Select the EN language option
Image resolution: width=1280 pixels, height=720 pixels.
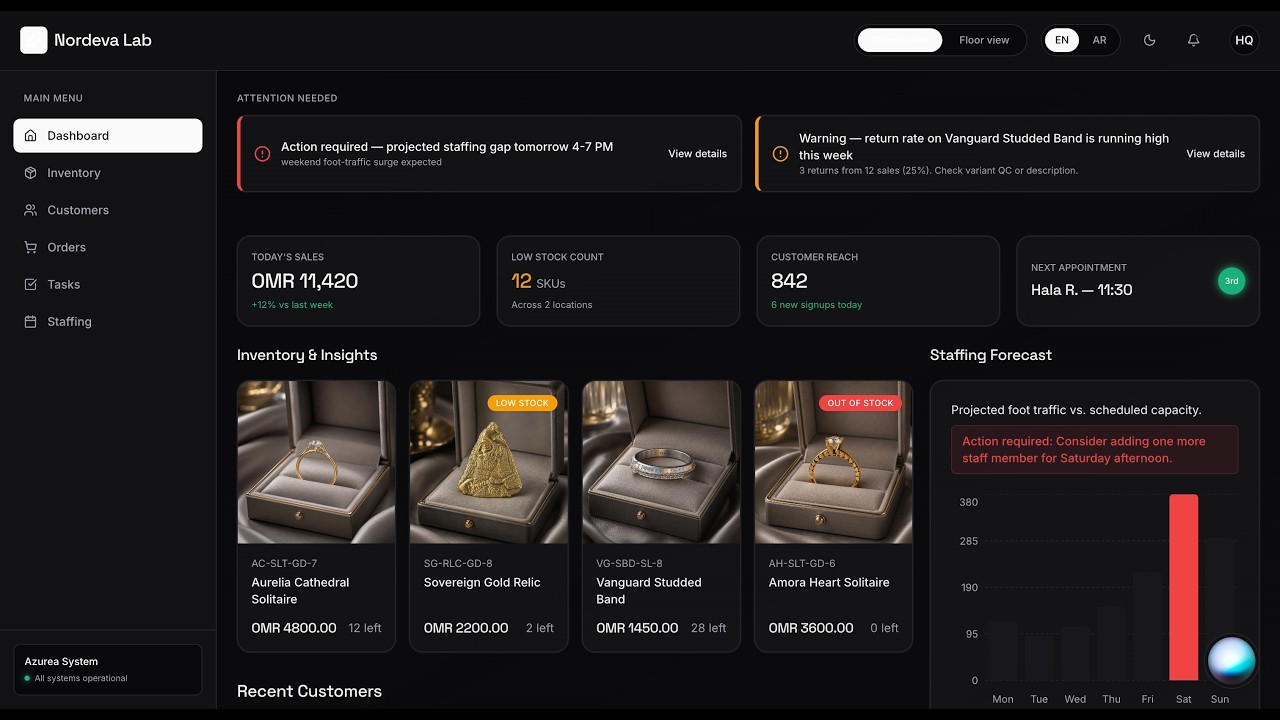[1062, 40]
